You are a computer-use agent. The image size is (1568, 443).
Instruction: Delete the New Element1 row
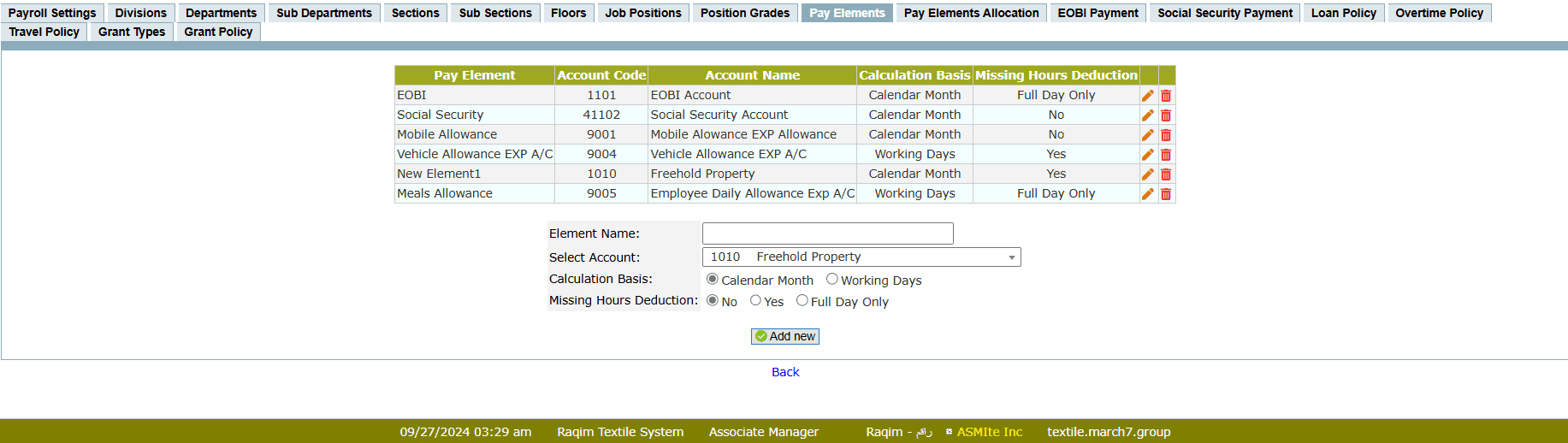tap(1166, 174)
